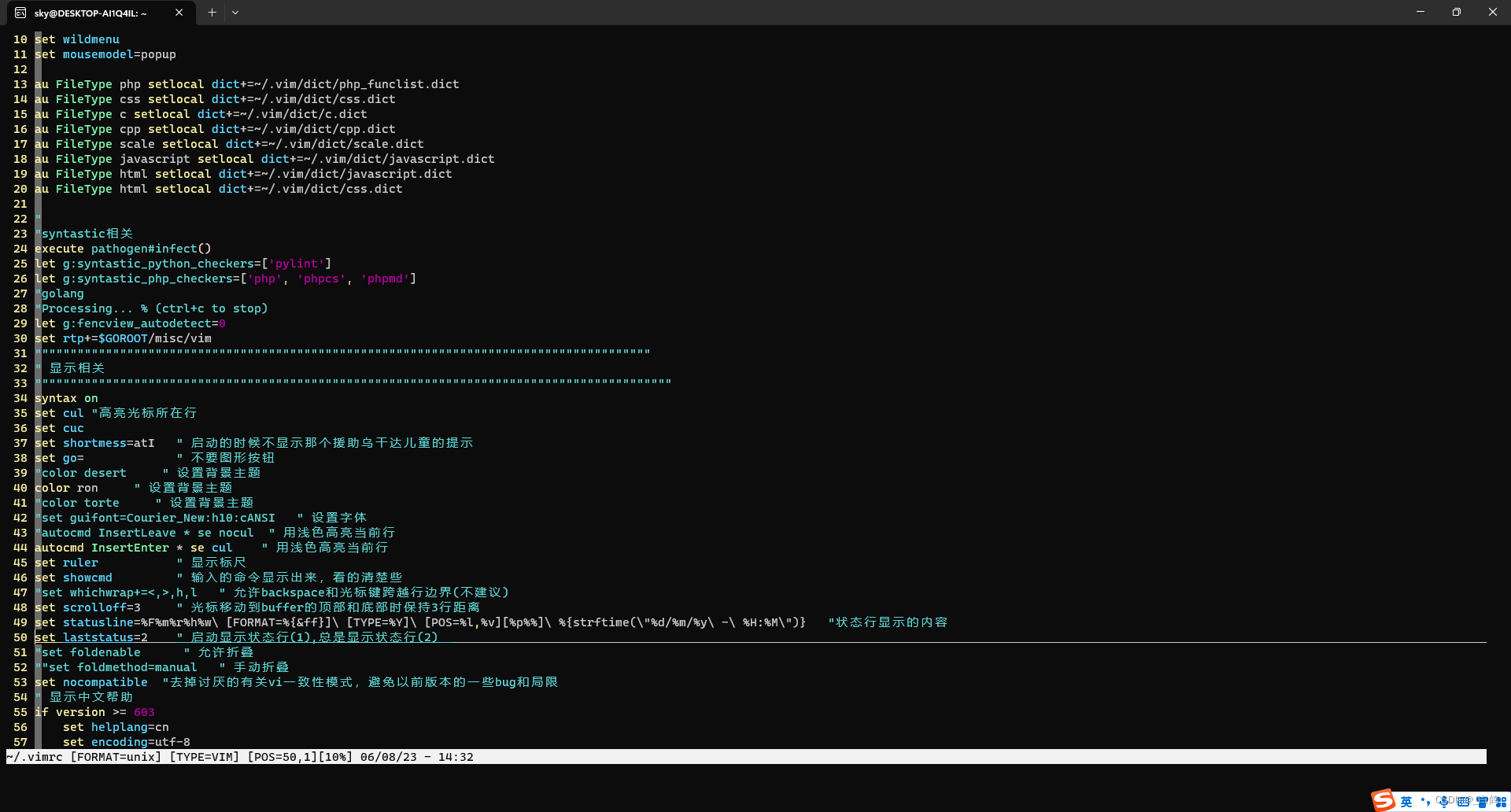Click 'set go=' on line 38
Screen dimensions: 1511x812
[x=59, y=458]
